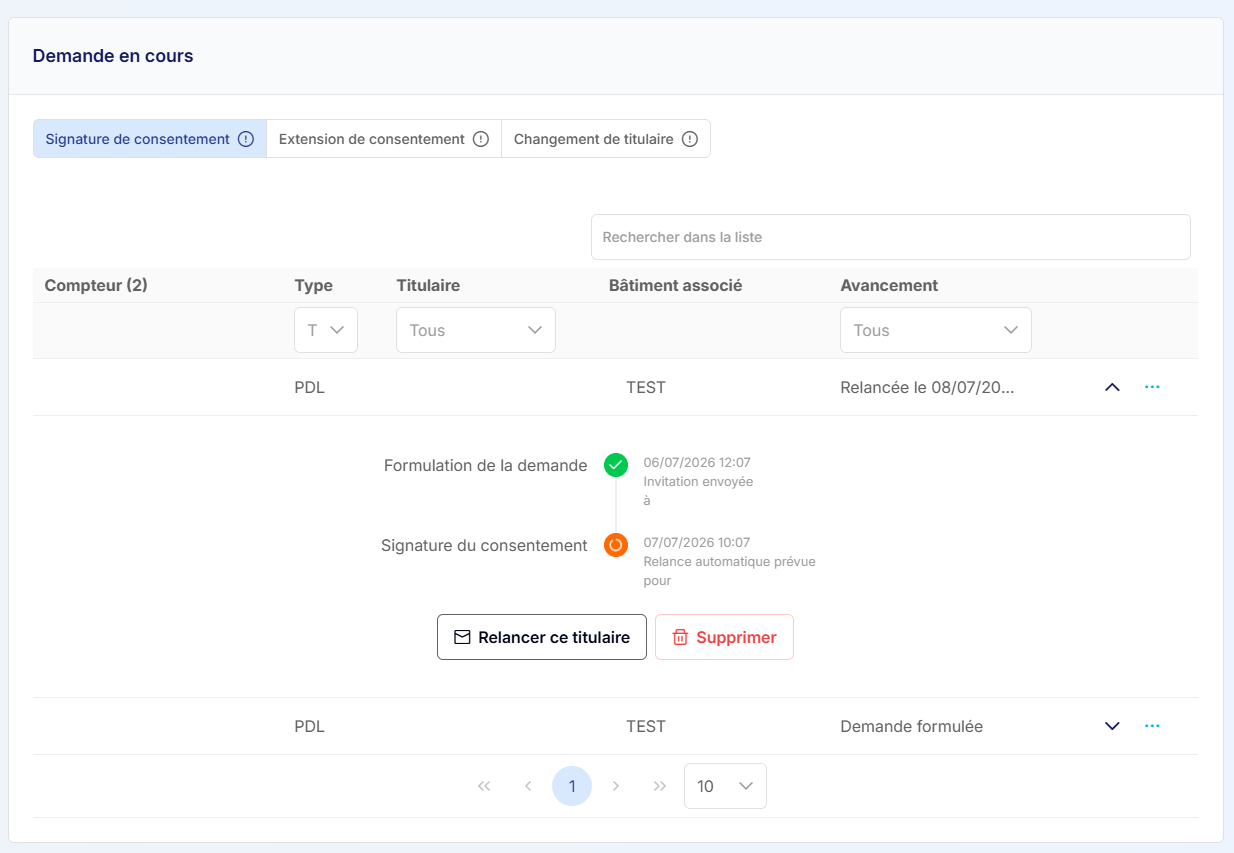The image size is (1234, 853).
Task: Go to first page of the list
Action: point(484,786)
